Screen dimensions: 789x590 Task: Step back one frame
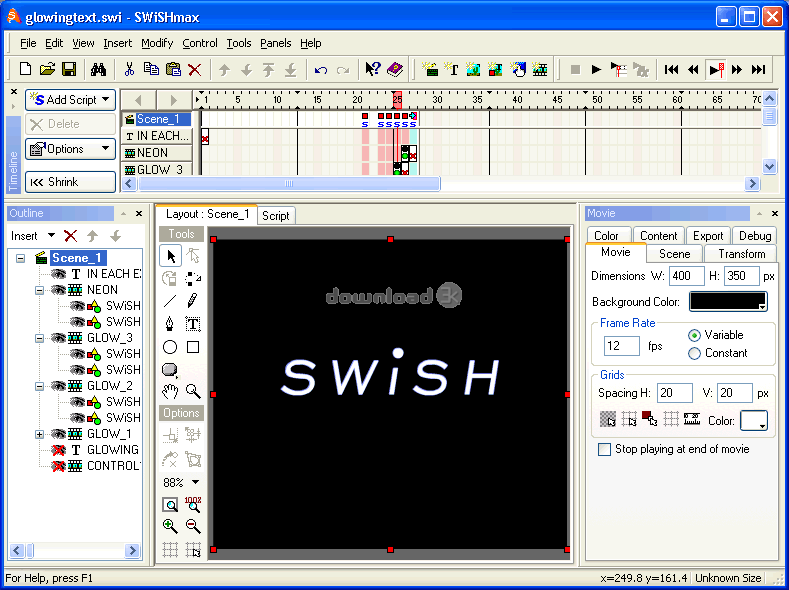(x=693, y=69)
